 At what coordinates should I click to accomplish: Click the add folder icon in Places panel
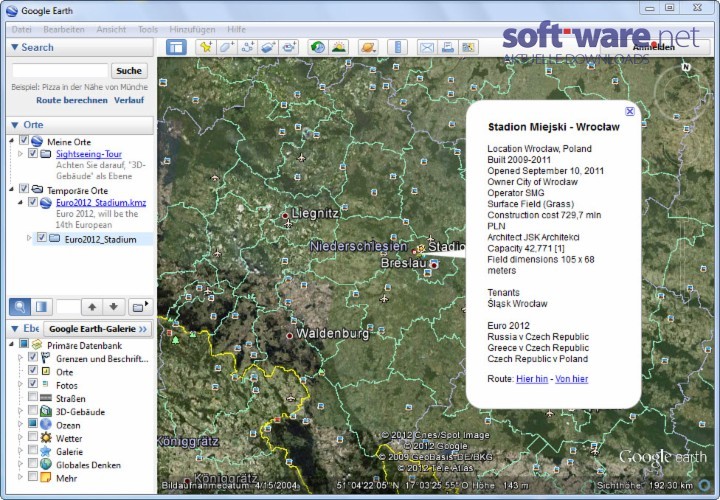click(x=140, y=307)
